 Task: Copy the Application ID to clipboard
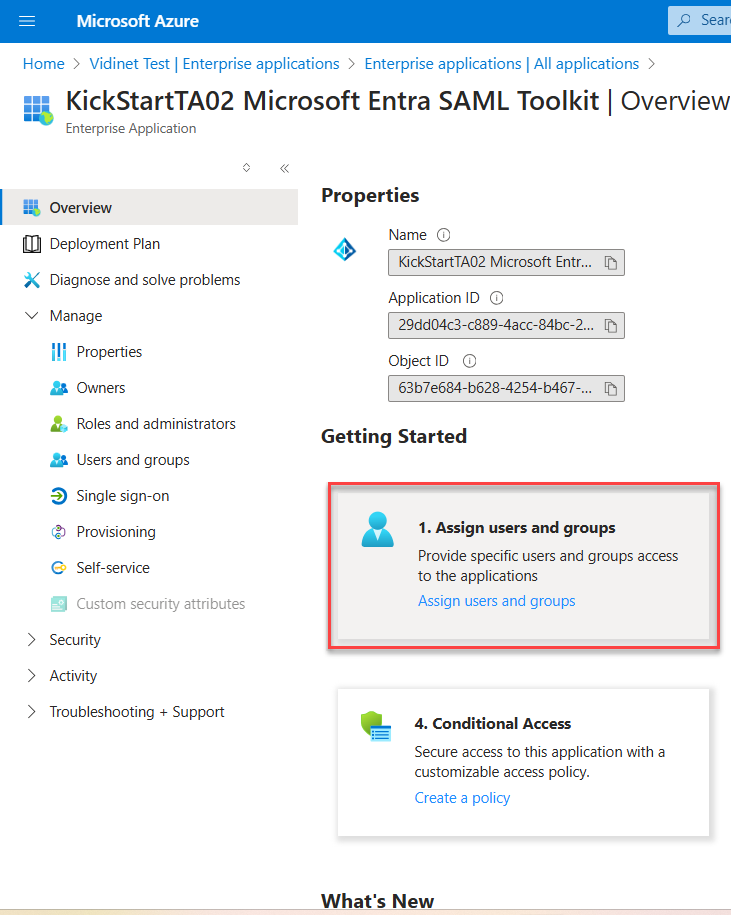pyautogui.click(x=611, y=326)
